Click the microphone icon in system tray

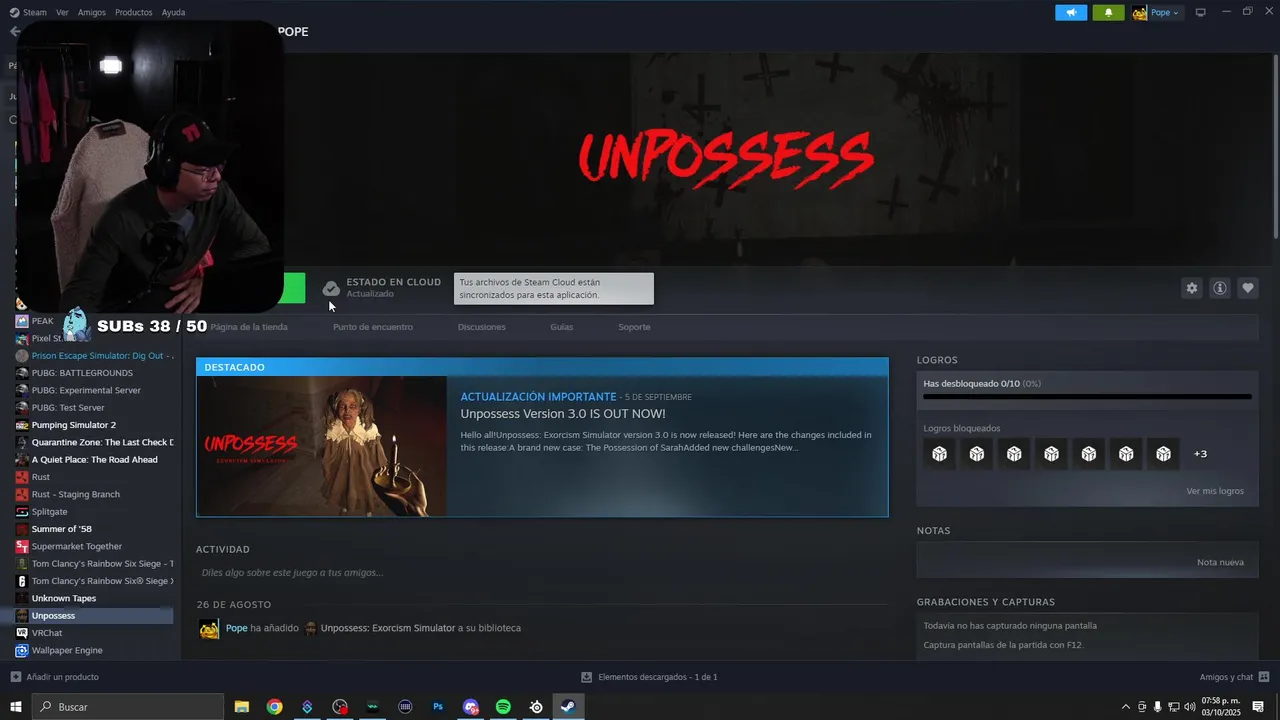point(1157,707)
